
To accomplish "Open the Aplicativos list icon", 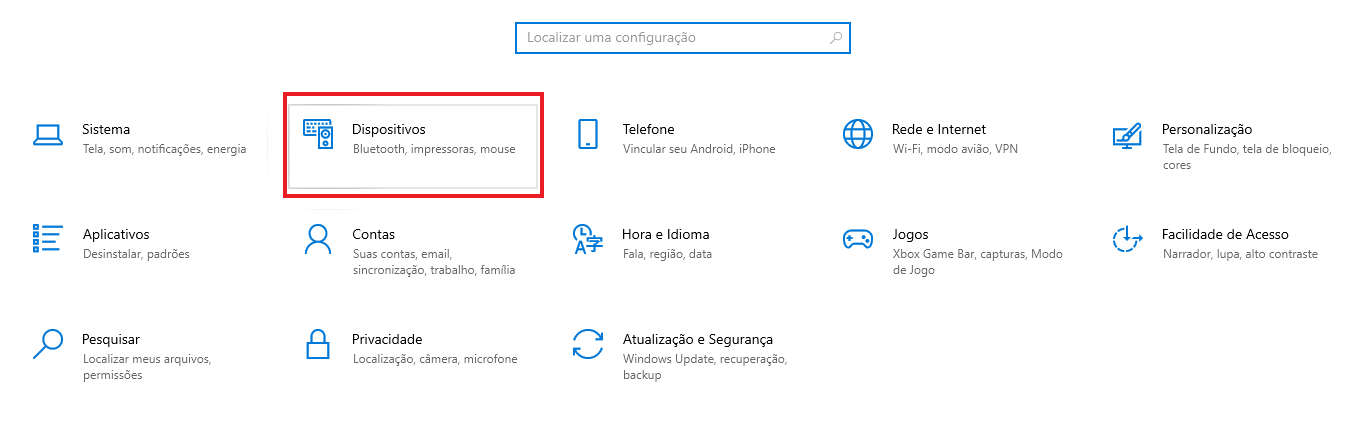I will tap(47, 239).
